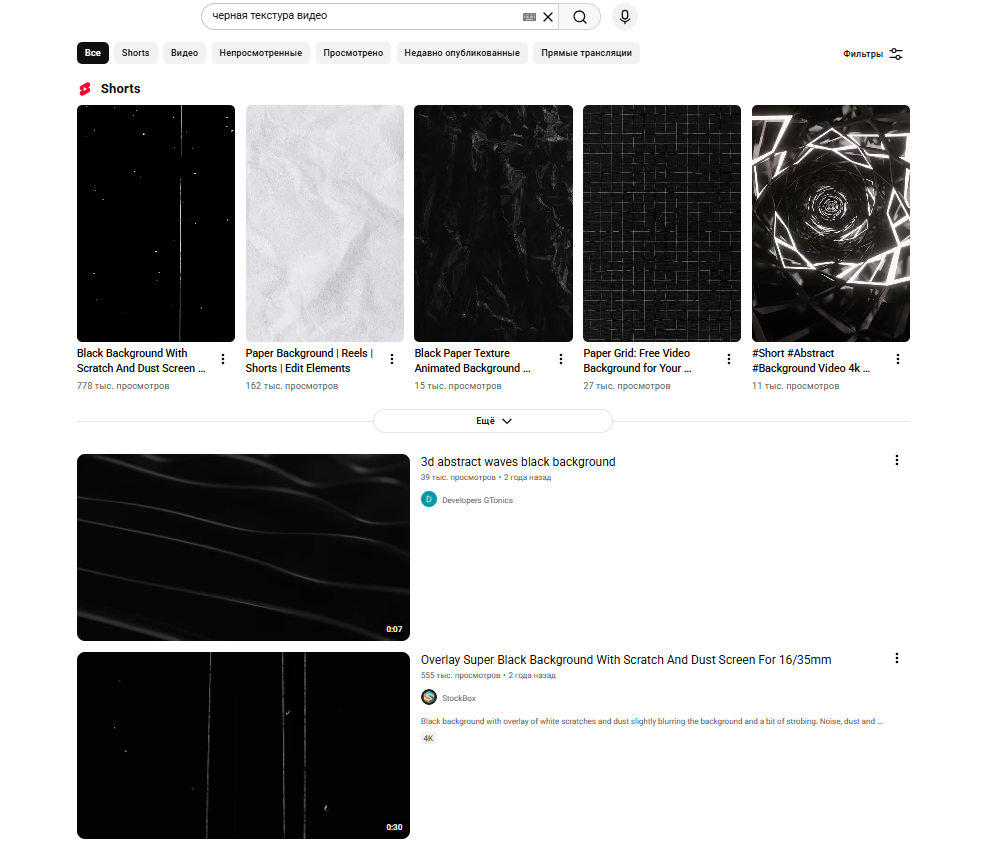Open three-dot menu for Paper Grid short

[729, 359]
